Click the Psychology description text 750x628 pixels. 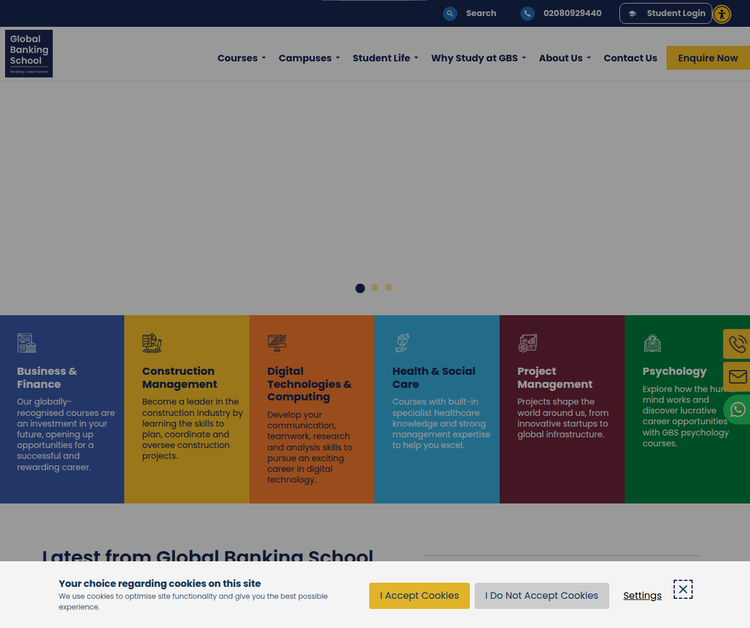[691, 416]
